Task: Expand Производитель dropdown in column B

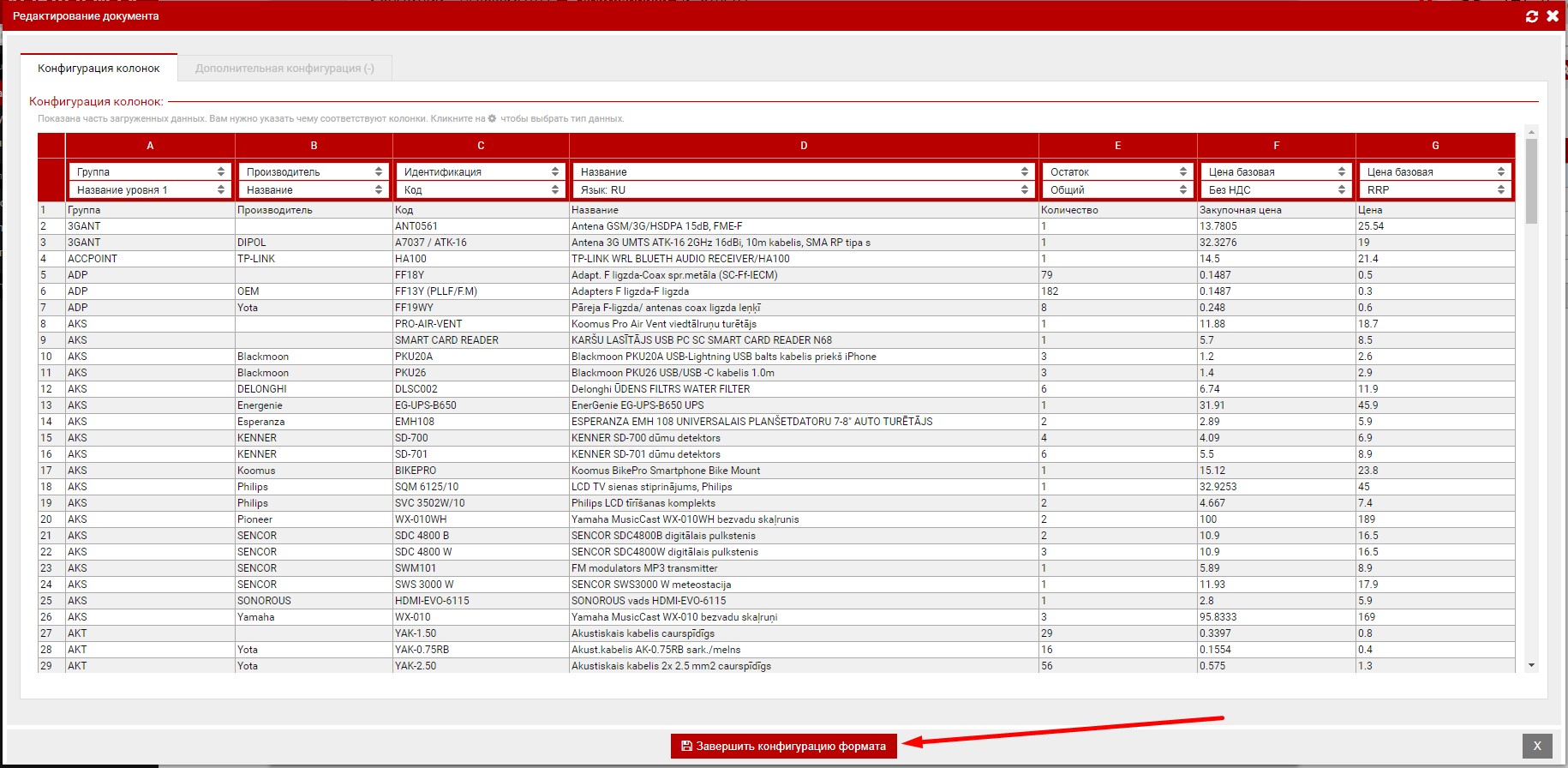Action: 314,171
